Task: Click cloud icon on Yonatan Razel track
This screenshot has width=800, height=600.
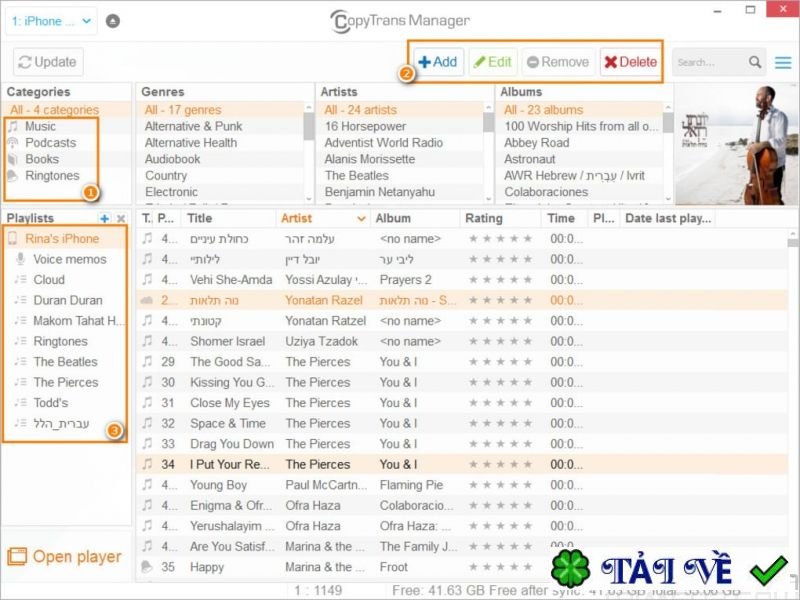Action: pyautogui.click(x=147, y=300)
